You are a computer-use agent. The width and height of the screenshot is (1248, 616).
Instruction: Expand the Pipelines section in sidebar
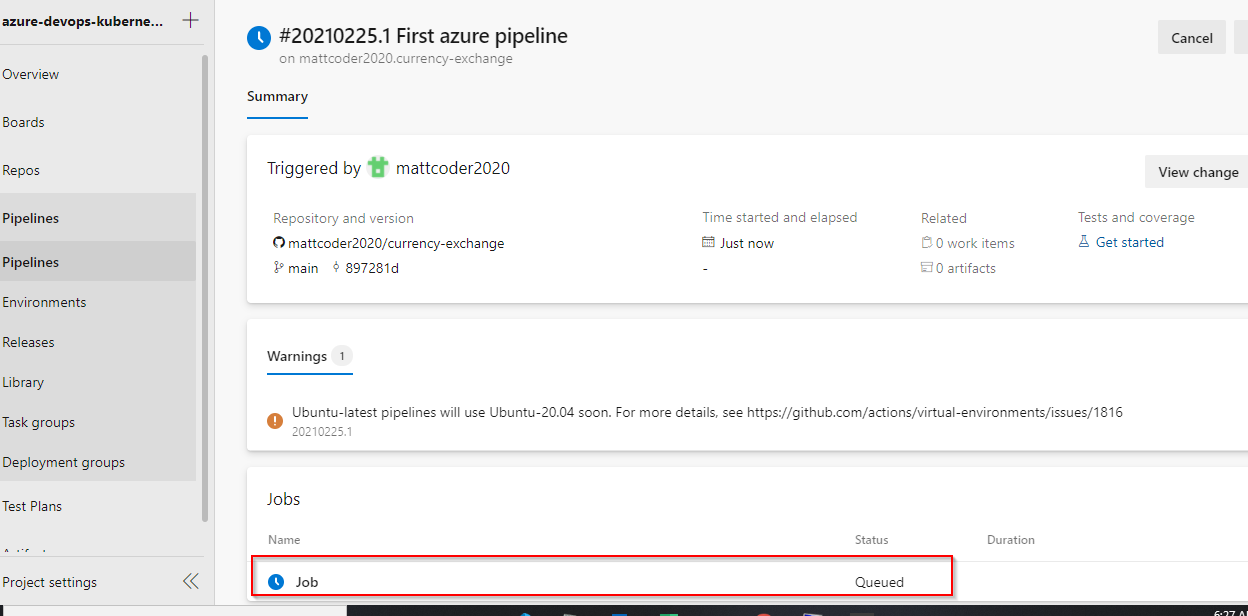31,218
